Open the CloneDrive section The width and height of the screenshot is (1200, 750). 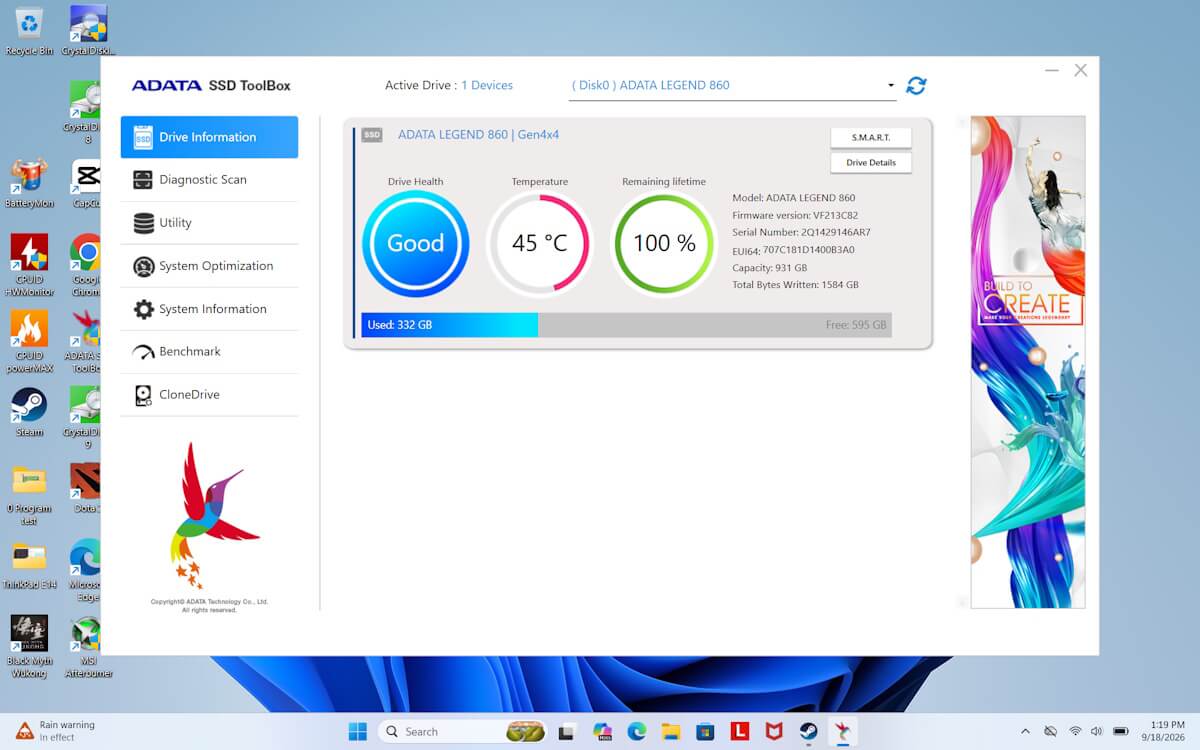pyautogui.click(x=209, y=395)
